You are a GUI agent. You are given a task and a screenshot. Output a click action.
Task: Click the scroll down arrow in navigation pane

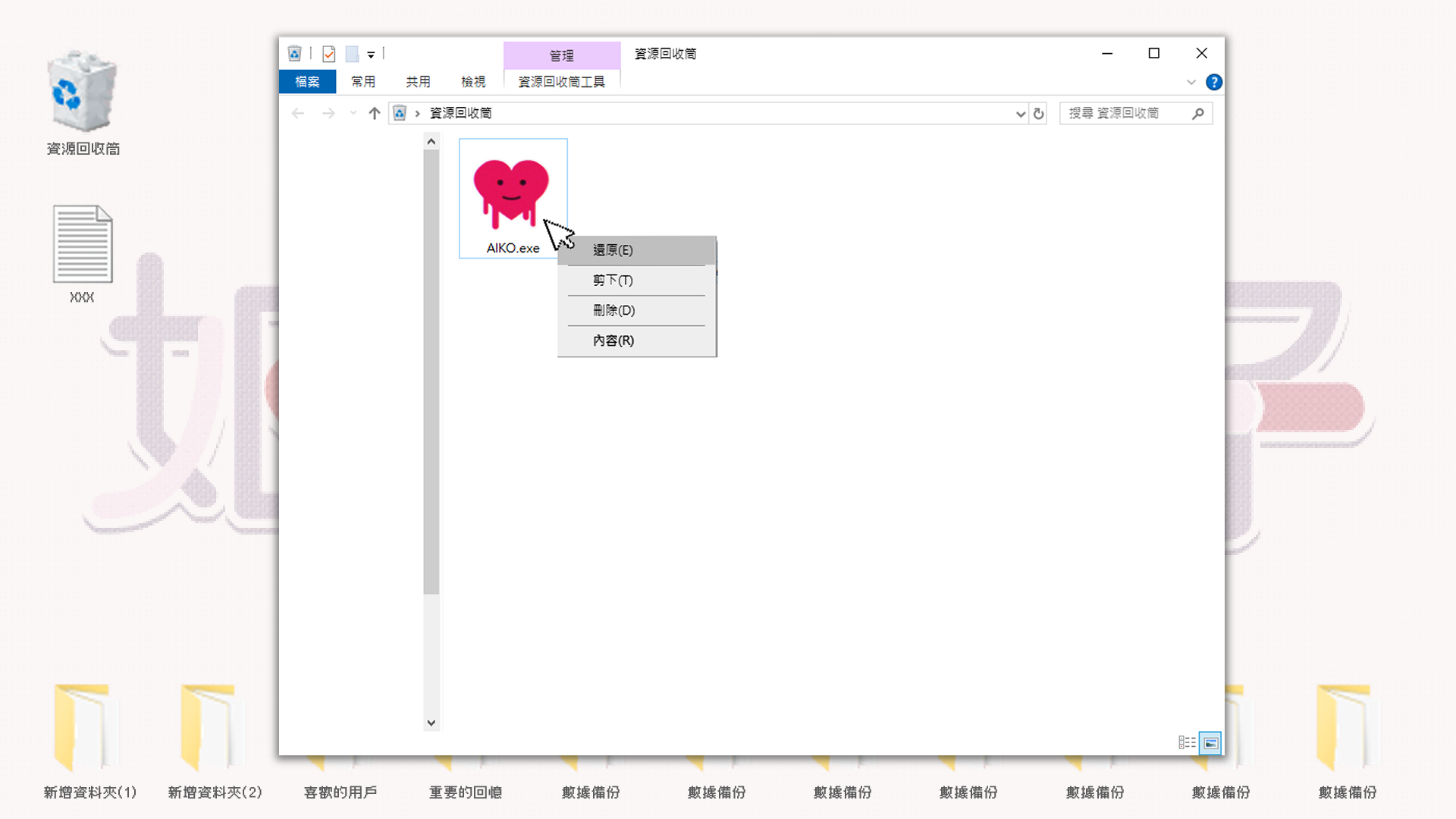tap(431, 723)
